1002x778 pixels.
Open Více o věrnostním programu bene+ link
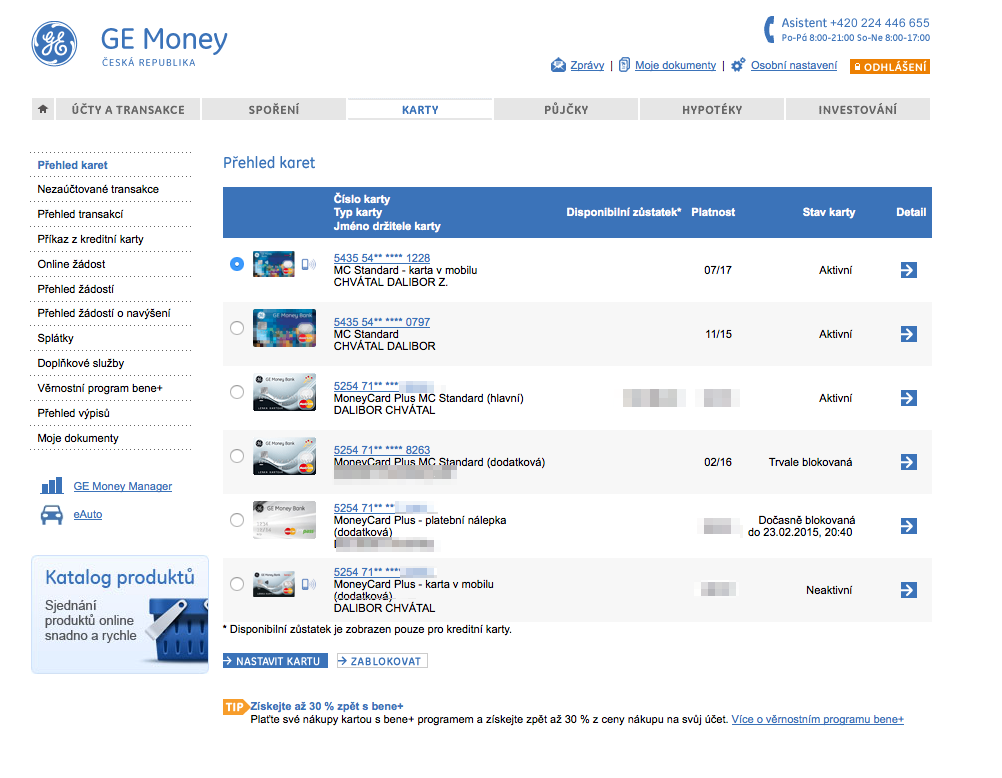pos(817,719)
